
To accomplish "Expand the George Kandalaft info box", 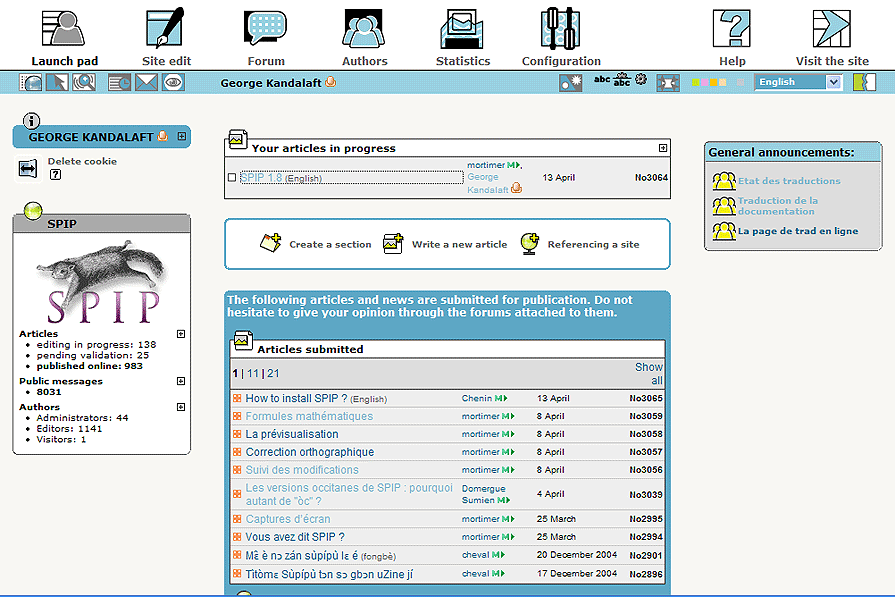I will [181, 137].
